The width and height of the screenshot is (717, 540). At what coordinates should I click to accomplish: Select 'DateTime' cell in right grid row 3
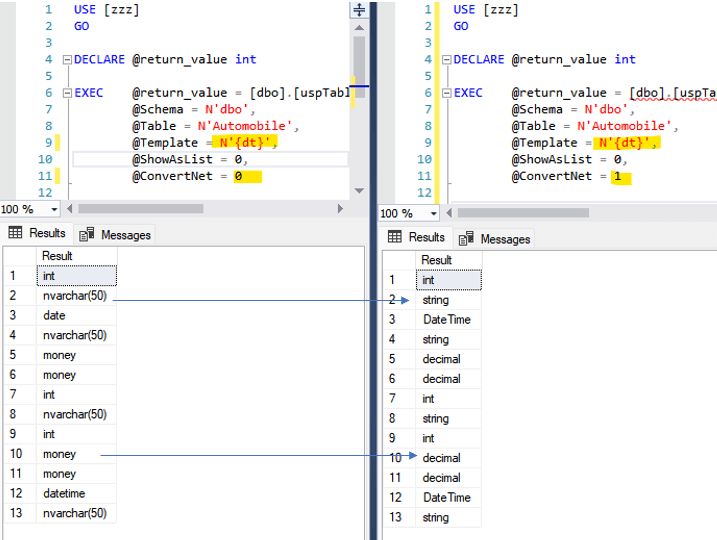[x=449, y=320]
